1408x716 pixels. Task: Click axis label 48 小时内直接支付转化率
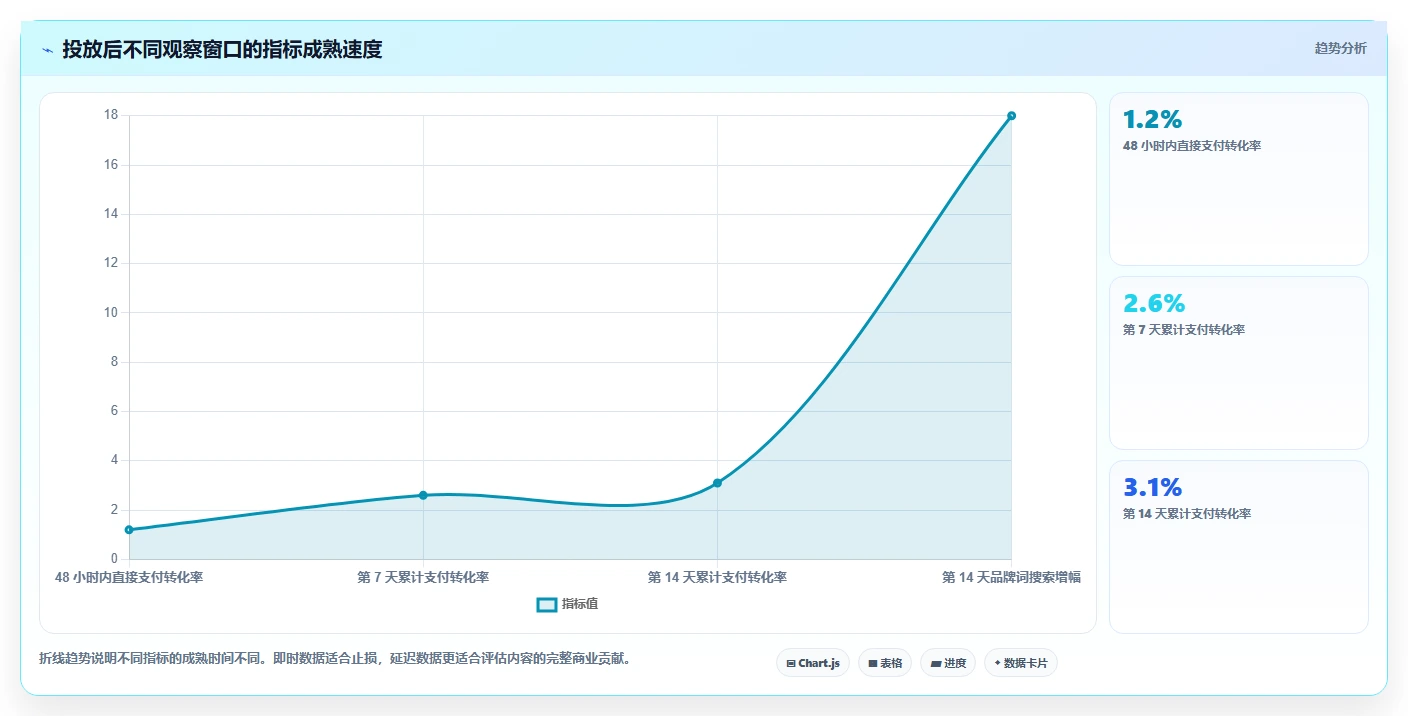[129, 577]
